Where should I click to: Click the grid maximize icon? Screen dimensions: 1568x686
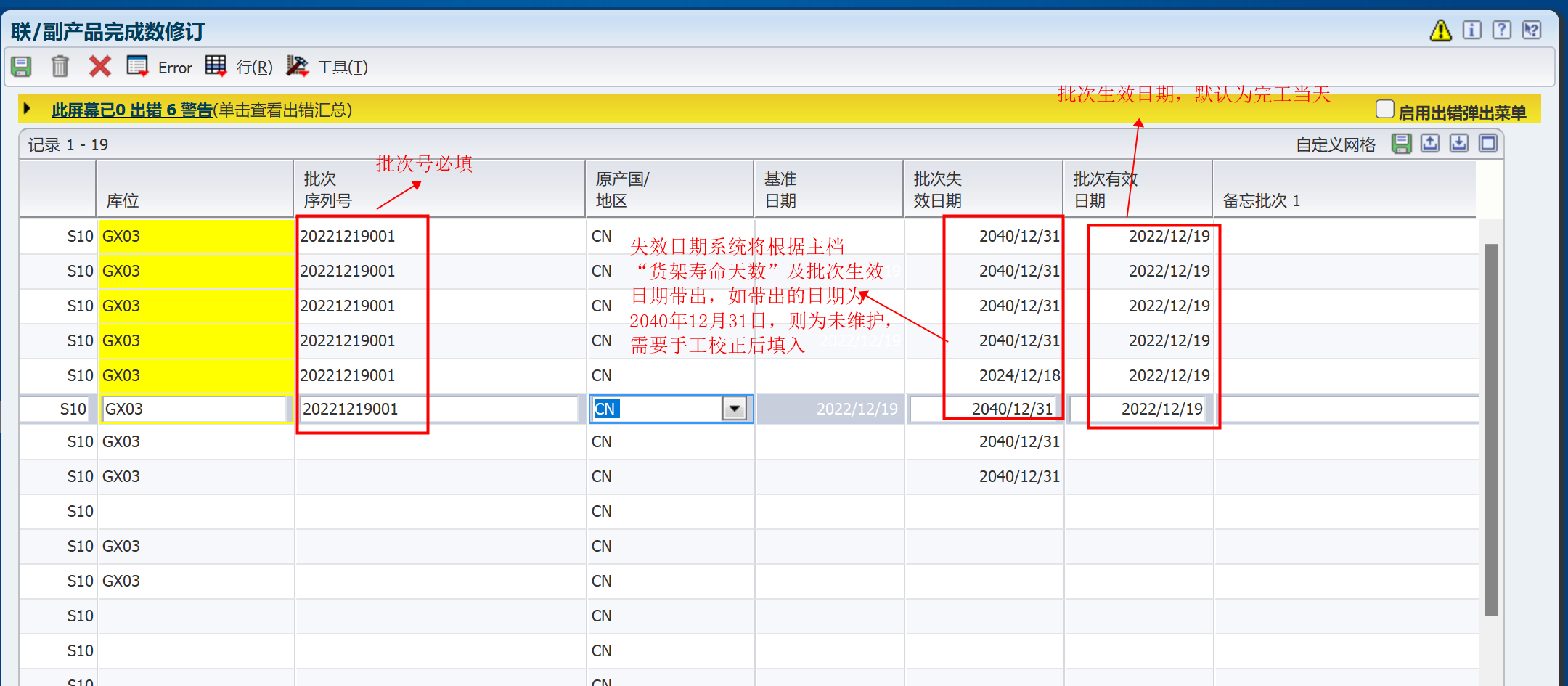pyautogui.click(x=1488, y=143)
